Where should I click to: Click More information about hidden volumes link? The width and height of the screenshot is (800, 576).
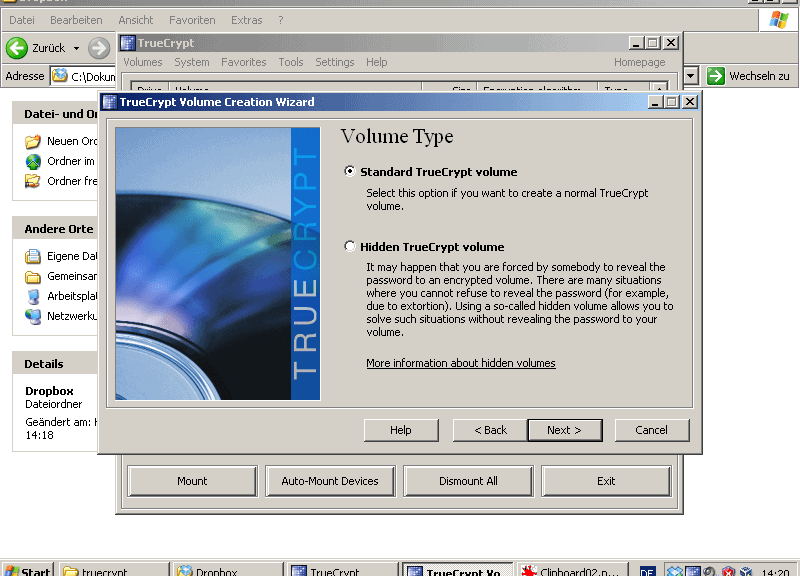(x=461, y=363)
